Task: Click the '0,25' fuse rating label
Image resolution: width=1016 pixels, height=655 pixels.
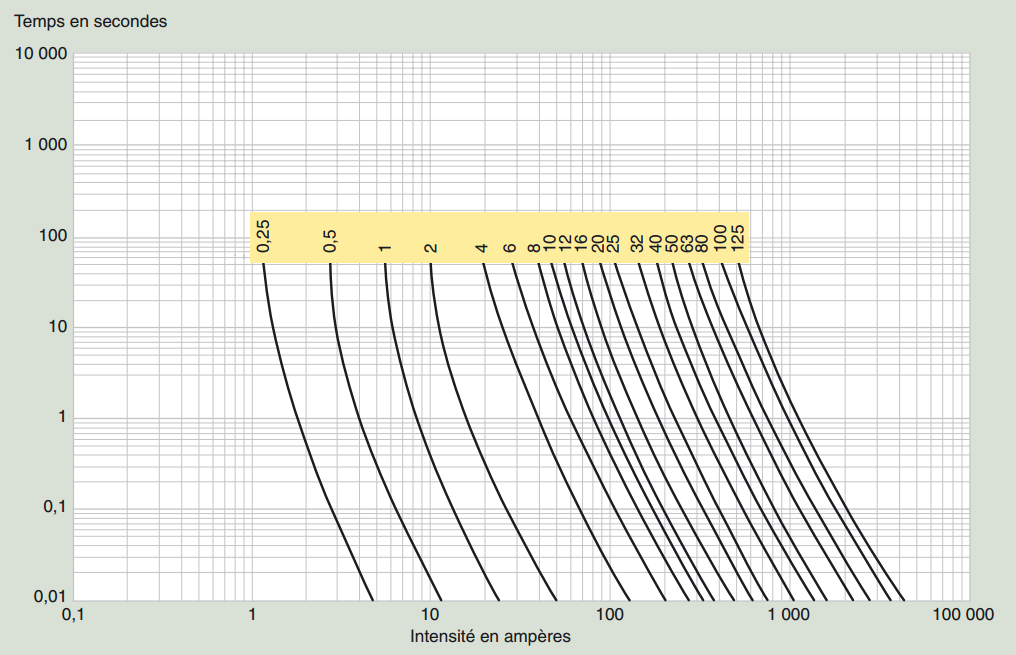Action: [x=264, y=236]
